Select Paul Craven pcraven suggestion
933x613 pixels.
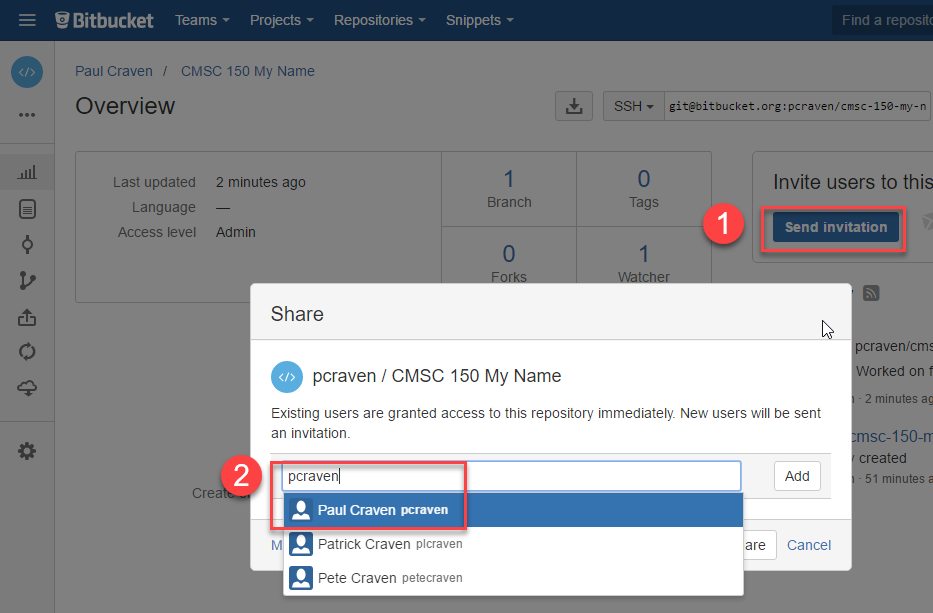514,510
